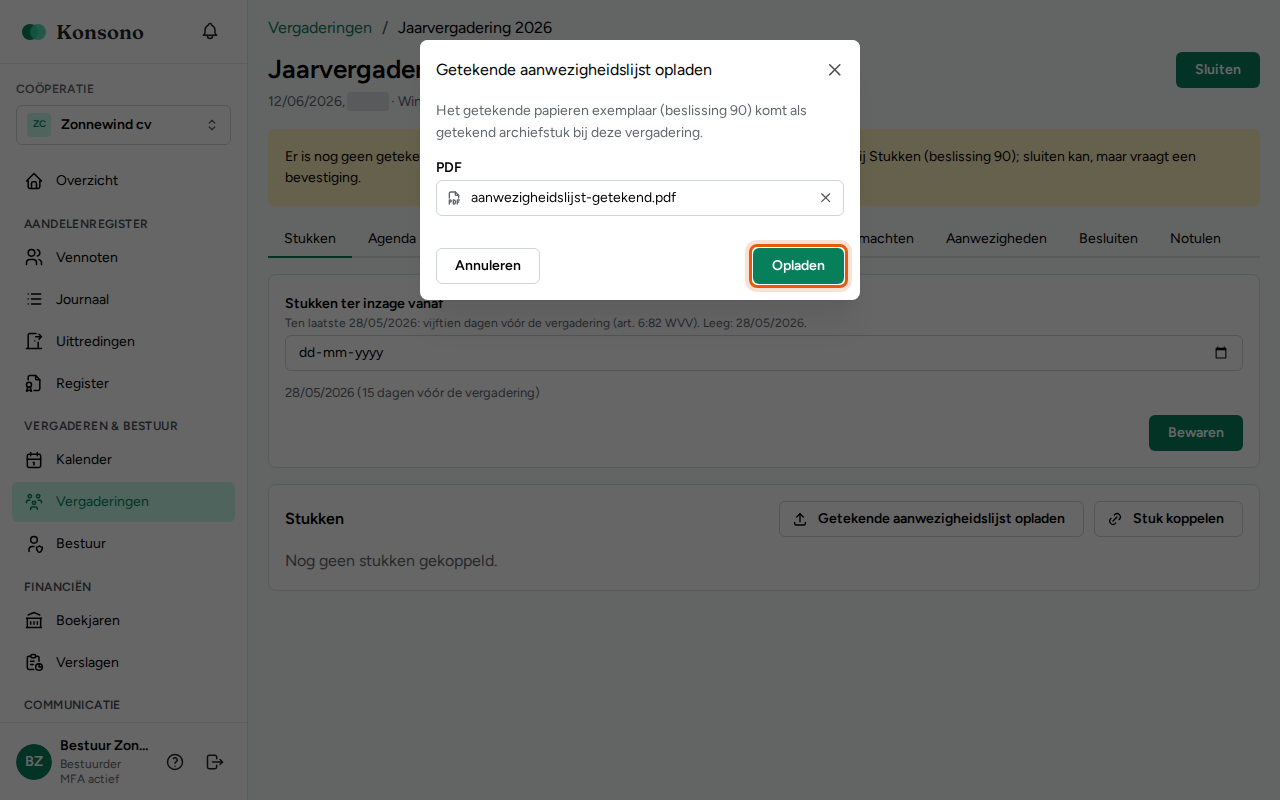The width and height of the screenshot is (1280, 800).
Task: Click the Opladen button
Action: click(798, 266)
